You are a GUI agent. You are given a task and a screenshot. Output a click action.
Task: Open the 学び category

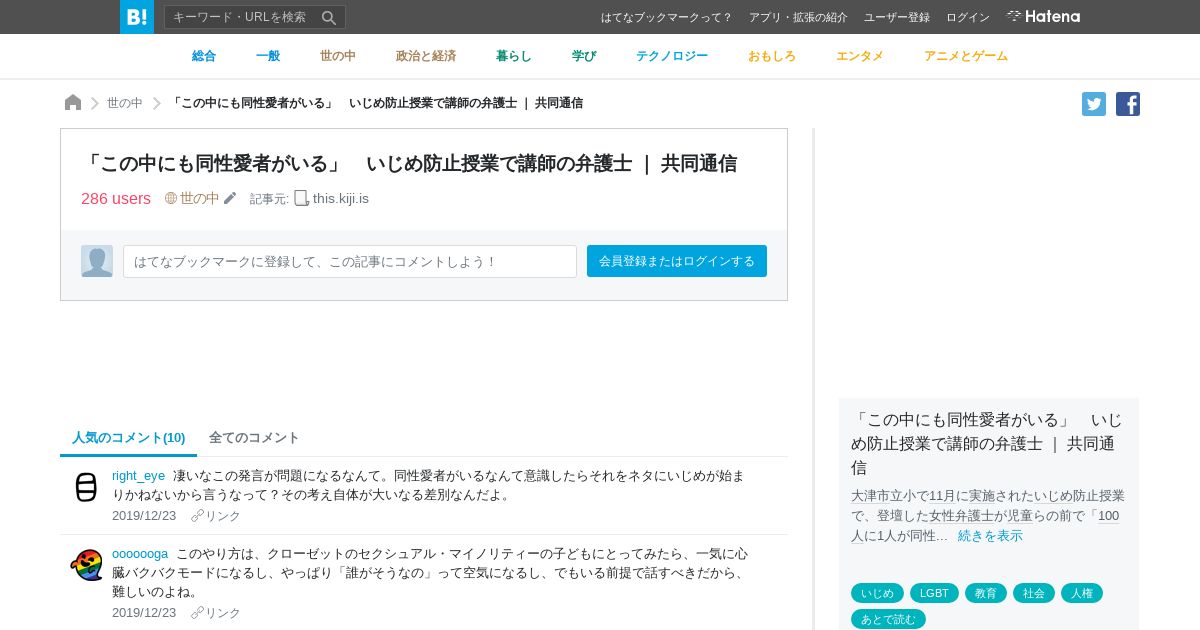click(584, 56)
